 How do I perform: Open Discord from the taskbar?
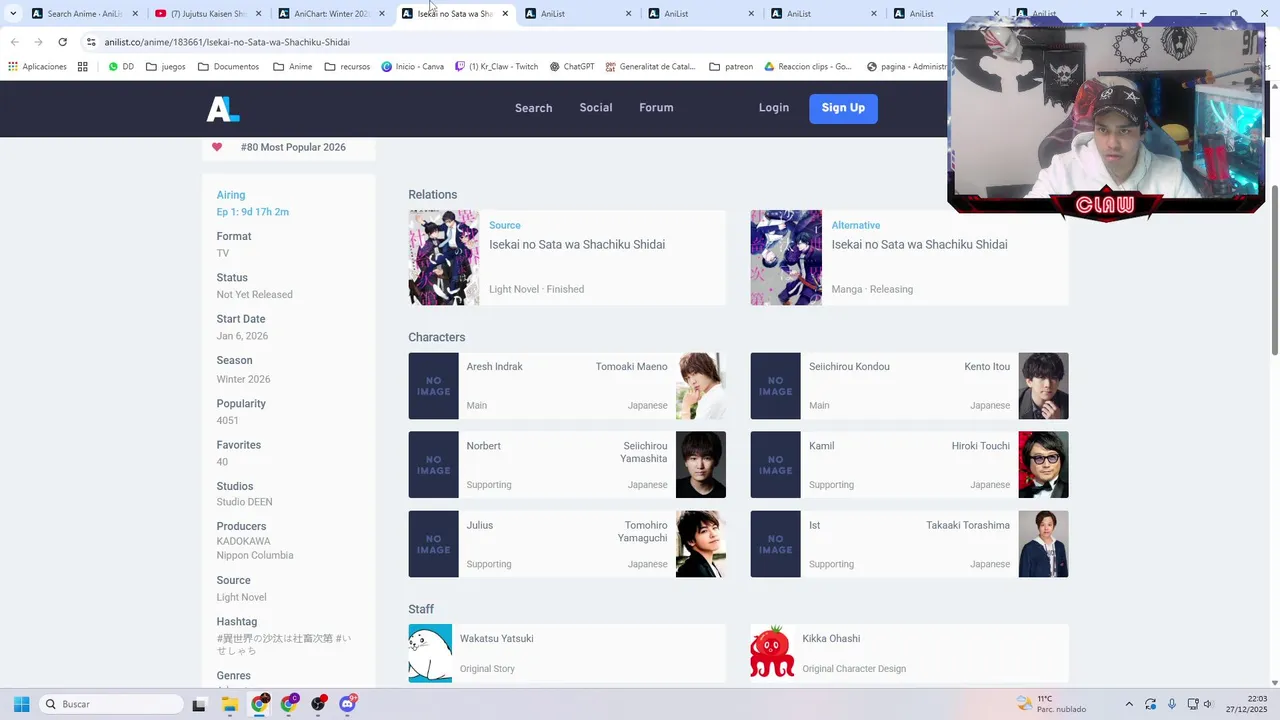[x=348, y=704]
